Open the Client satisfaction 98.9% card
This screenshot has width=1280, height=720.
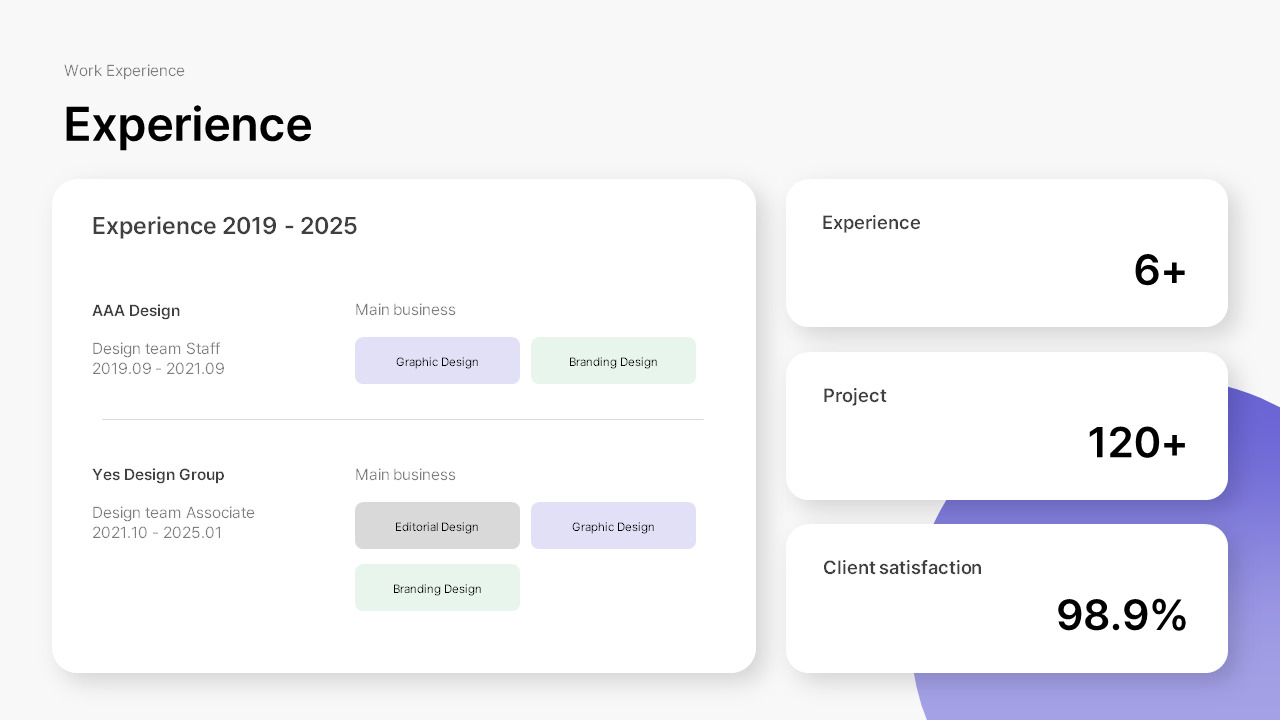click(x=1007, y=598)
